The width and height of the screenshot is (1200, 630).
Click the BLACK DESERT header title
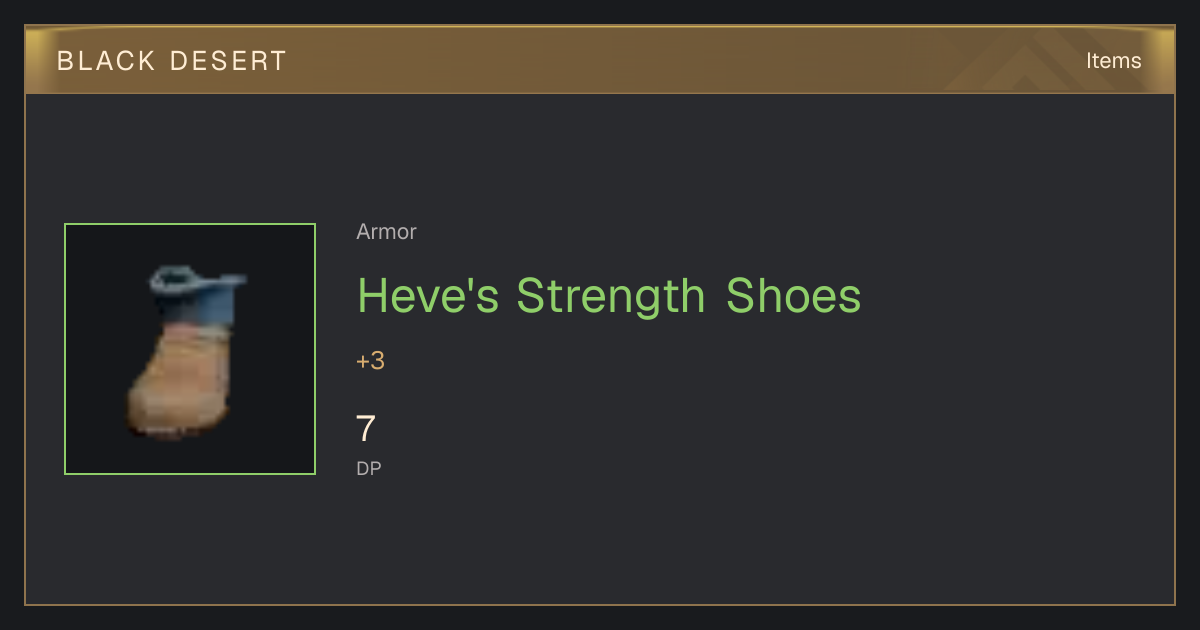(x=171, y=61)
